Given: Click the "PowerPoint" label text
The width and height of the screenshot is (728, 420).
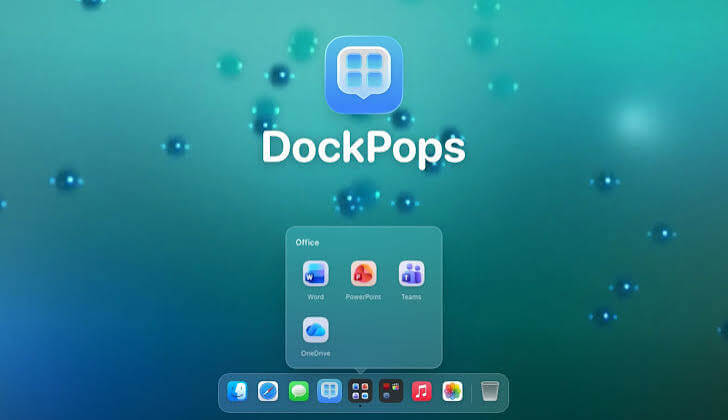Looking at the screenshot, I should (364, 297).
